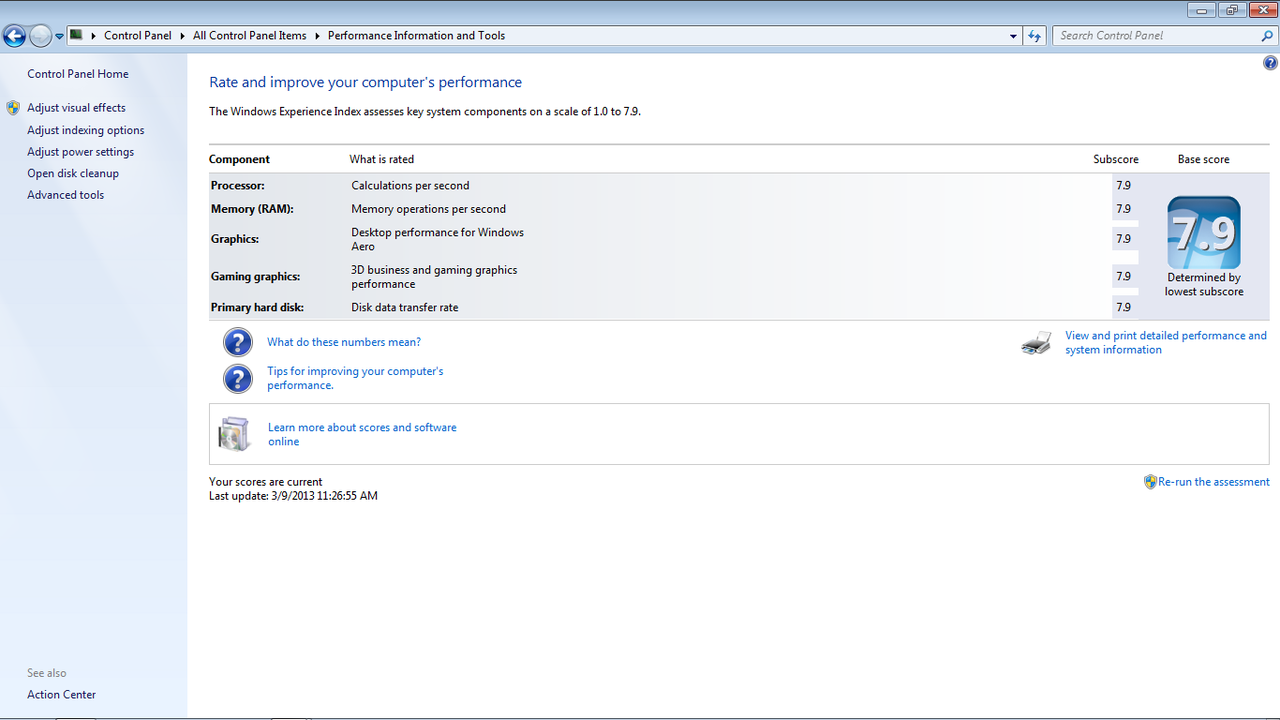This screenshot has height=720, width=1280.
Task: Click question icon beside Tips for improving
Action: [238, 378]
